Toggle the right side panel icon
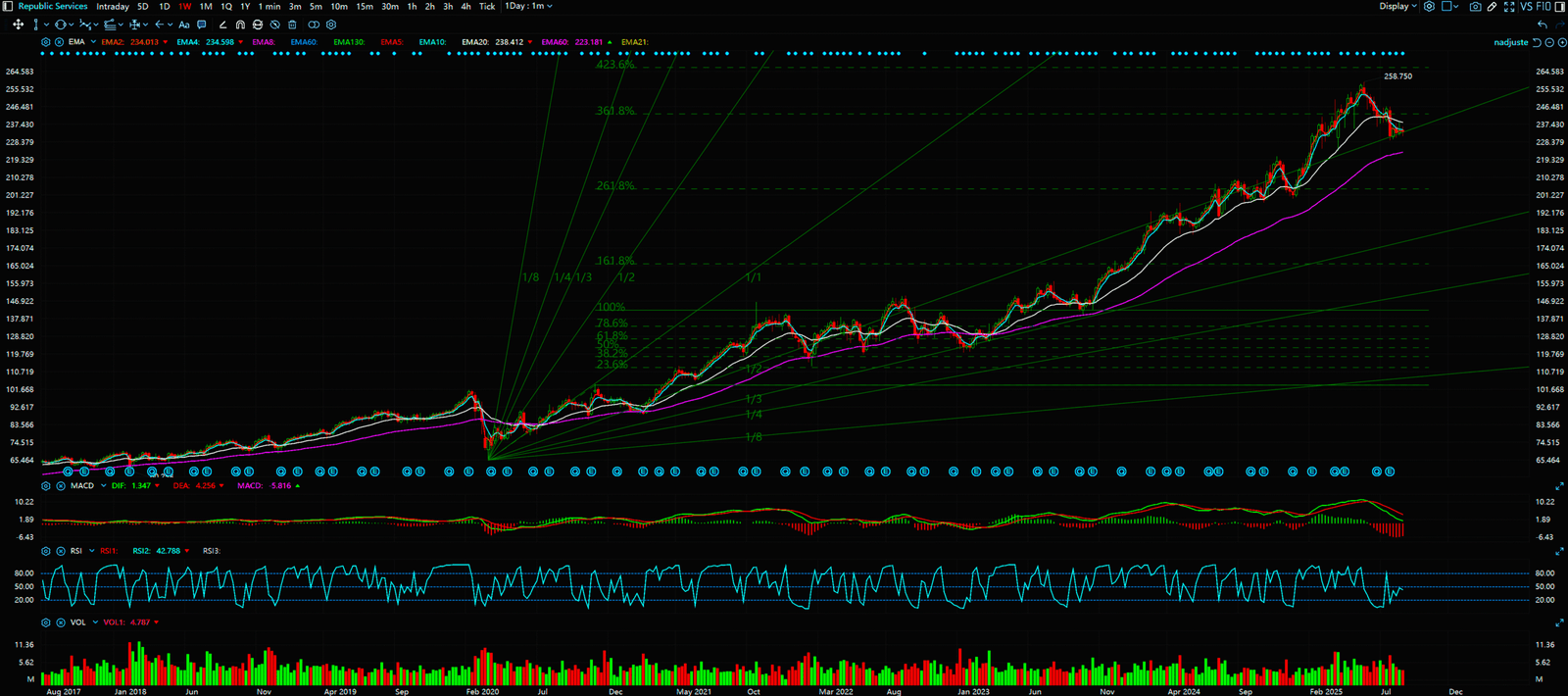The height and width of the screenshot is (696, 1568). [1559, 7]
